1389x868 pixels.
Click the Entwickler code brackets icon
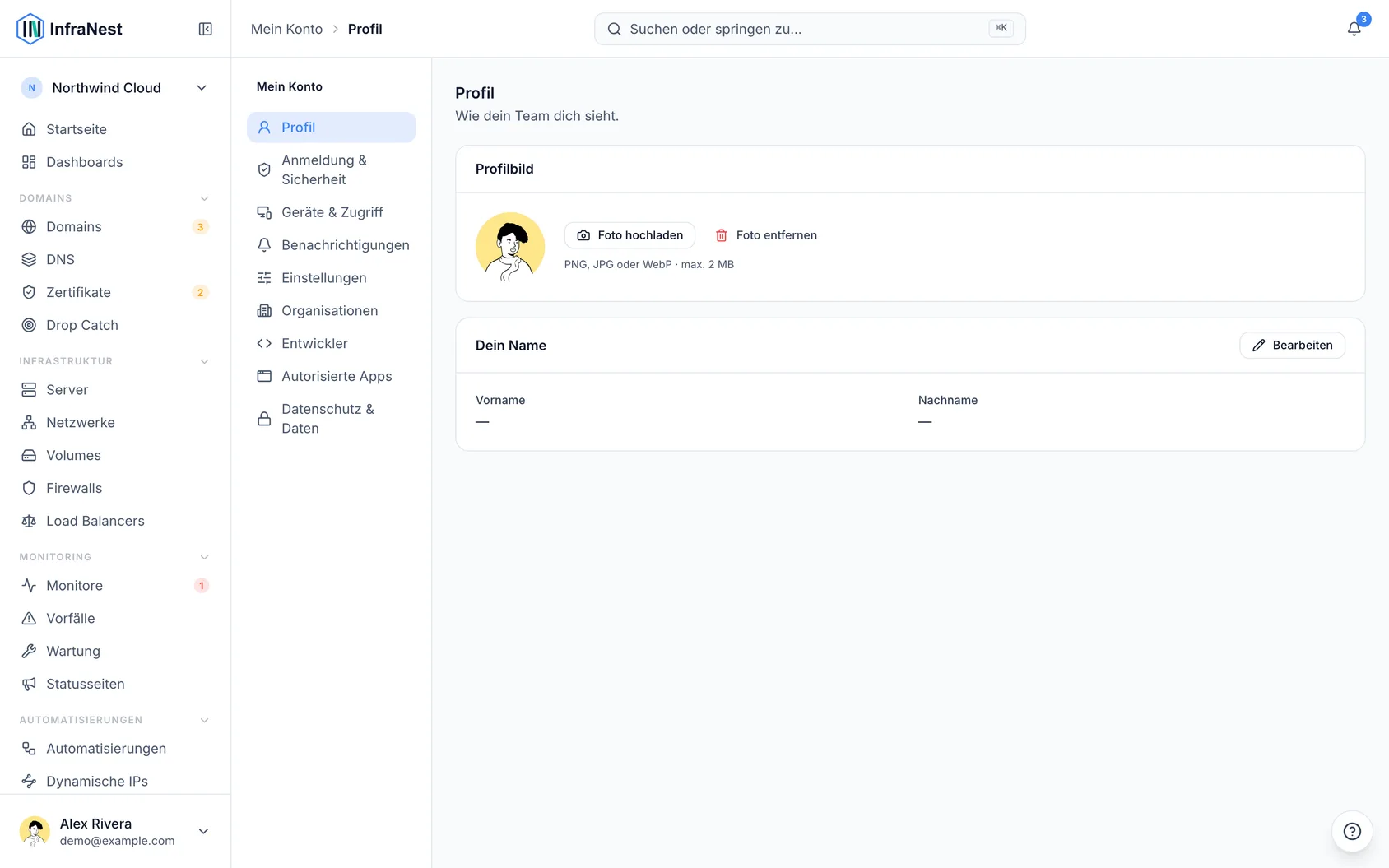pos(264,343)
